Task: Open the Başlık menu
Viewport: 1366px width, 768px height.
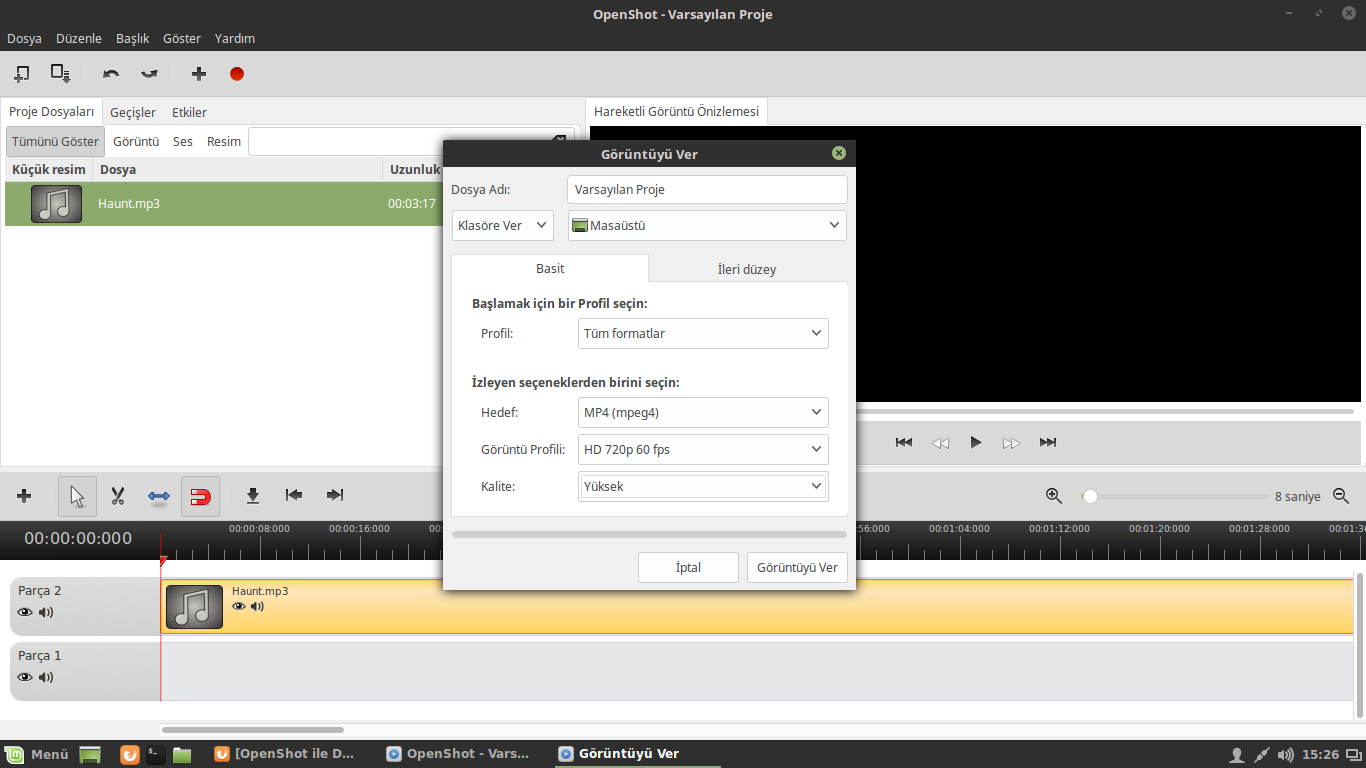Action: tap(132, 38)
